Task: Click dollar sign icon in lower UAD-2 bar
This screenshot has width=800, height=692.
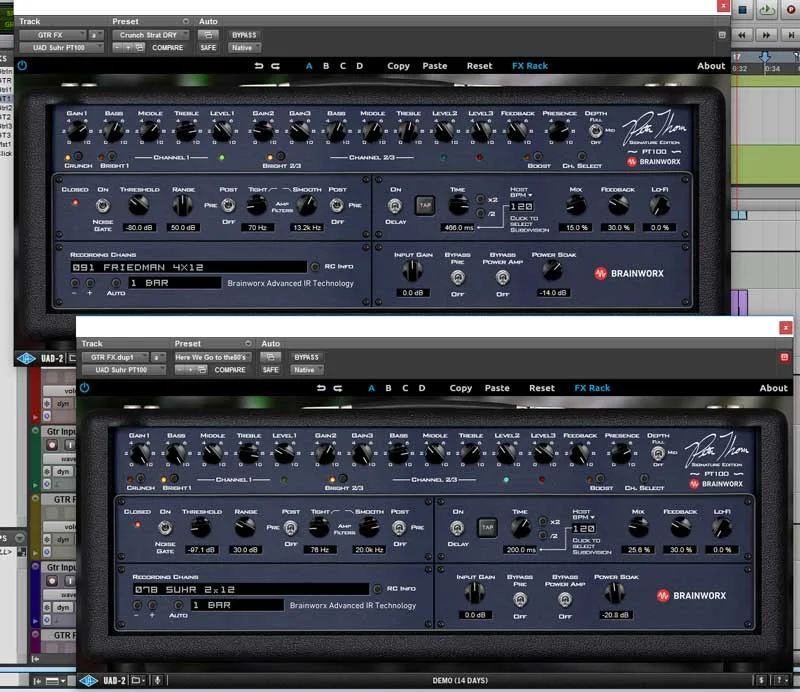Action: coord(761,680)
